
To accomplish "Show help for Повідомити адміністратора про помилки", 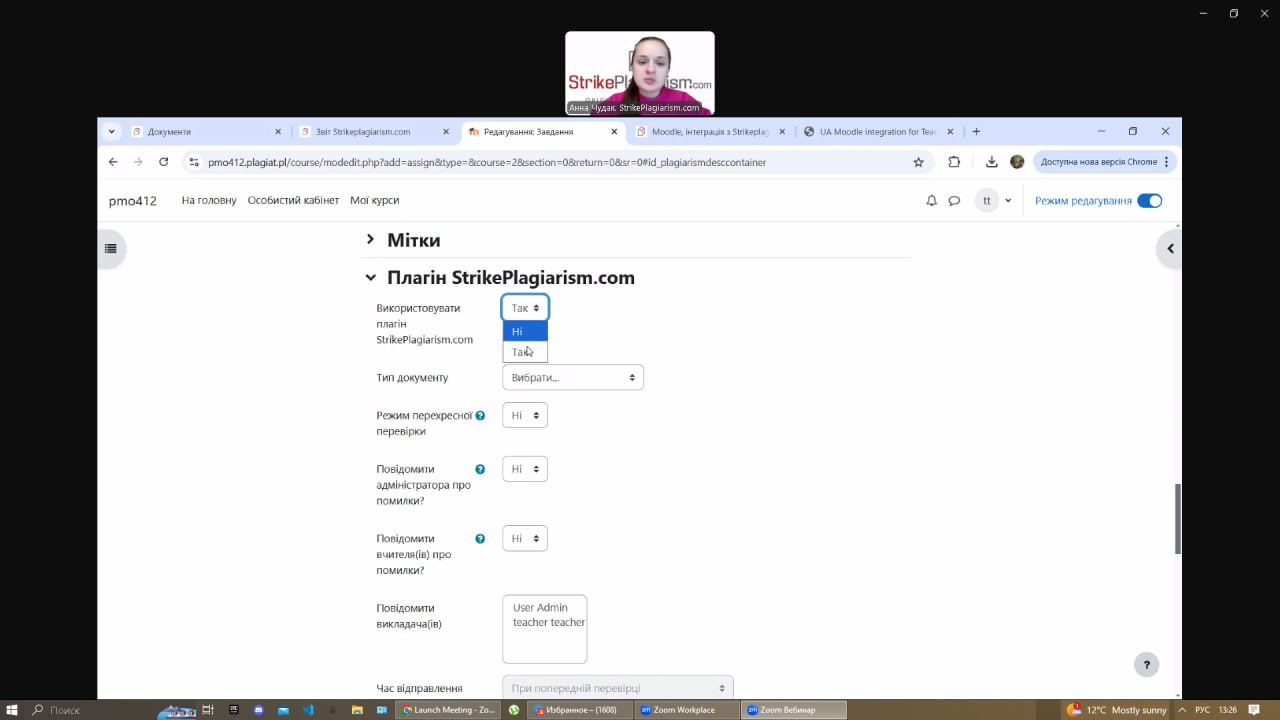I will (480, 469).
